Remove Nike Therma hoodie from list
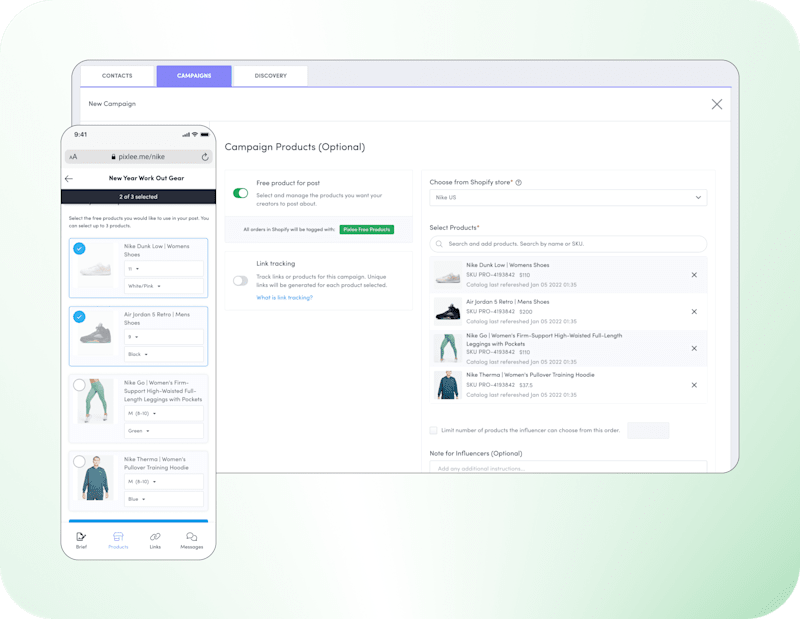Screen dimensions: 800x619 (x=694, y=385)
